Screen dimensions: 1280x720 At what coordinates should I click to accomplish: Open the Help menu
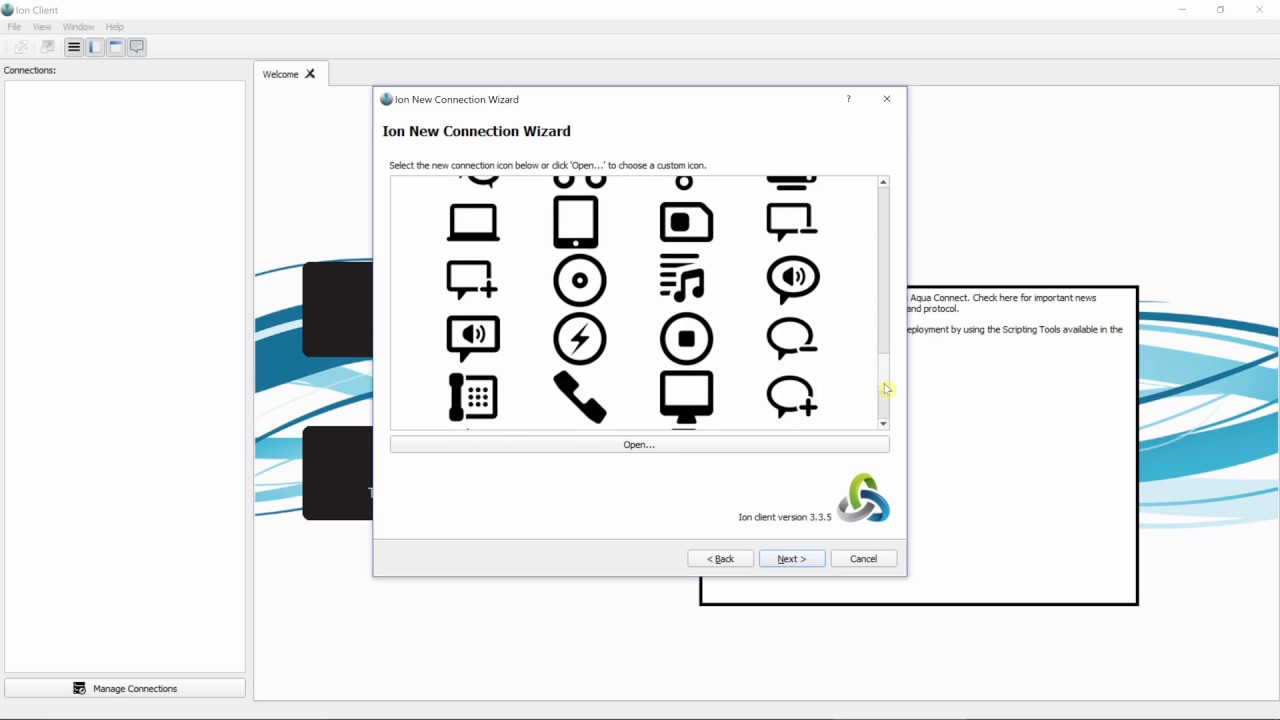(x=115, y=27)
